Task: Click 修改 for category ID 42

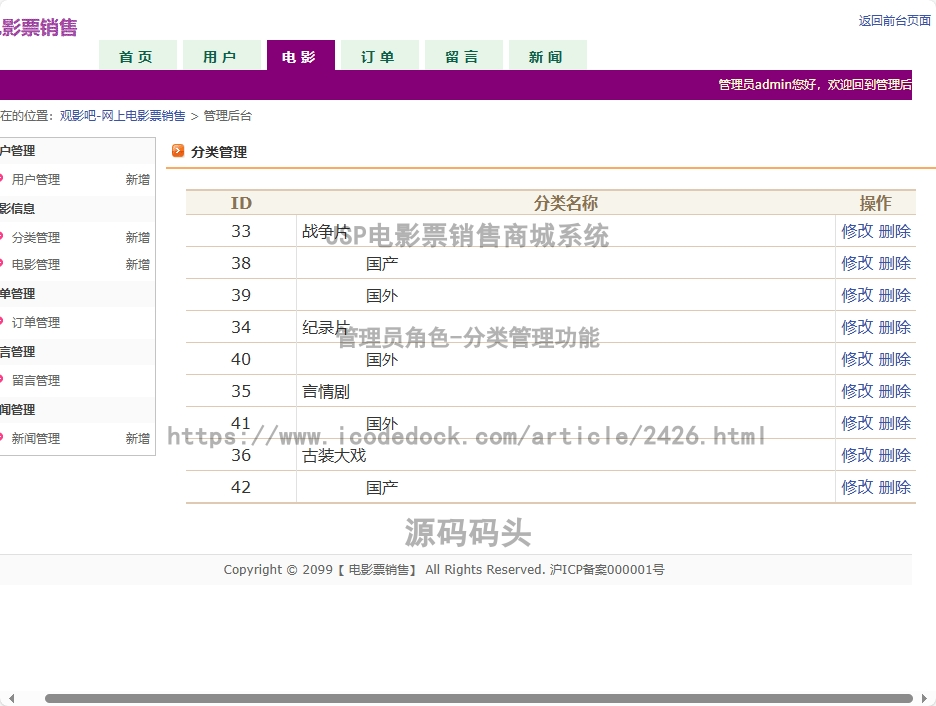Action: (x=857, y=487)
